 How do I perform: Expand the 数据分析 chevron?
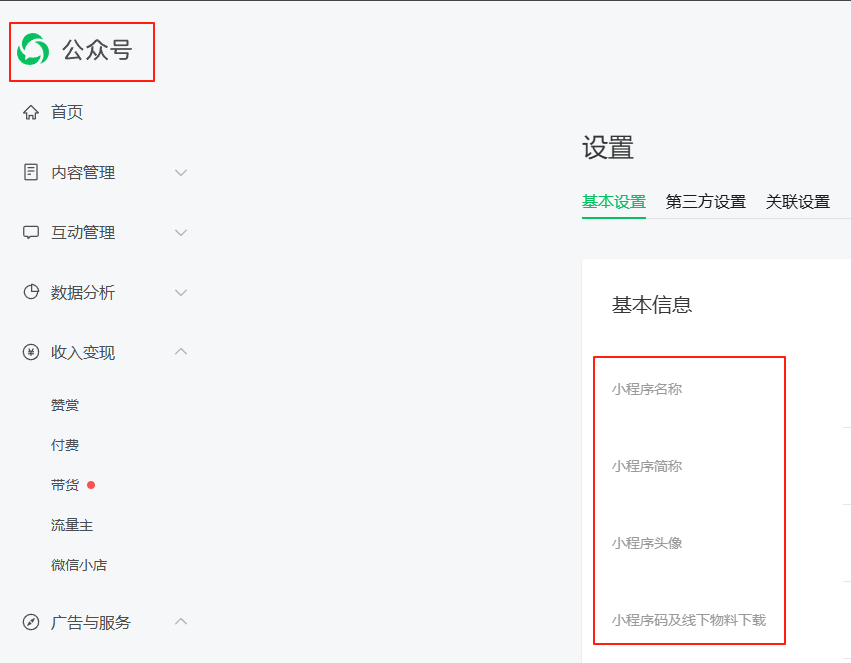(181, 292)
